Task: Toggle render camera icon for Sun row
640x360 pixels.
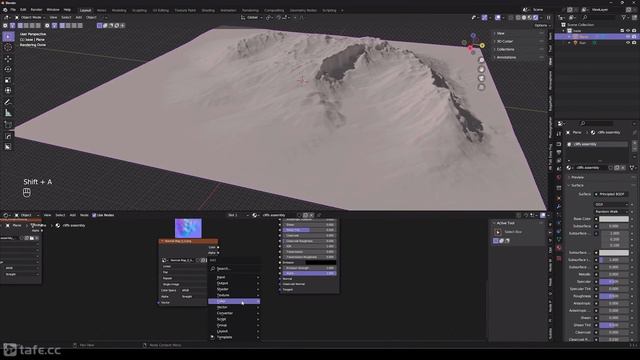Action: [x=634, y=42]
